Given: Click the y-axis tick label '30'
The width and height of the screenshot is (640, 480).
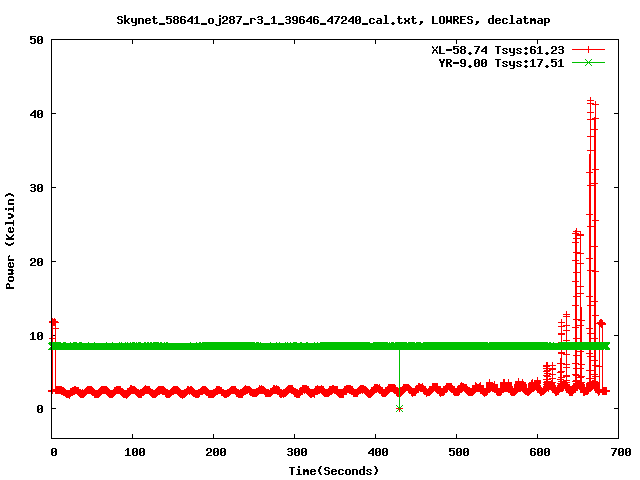Looking at the screenshot, I should coord(37,188).
